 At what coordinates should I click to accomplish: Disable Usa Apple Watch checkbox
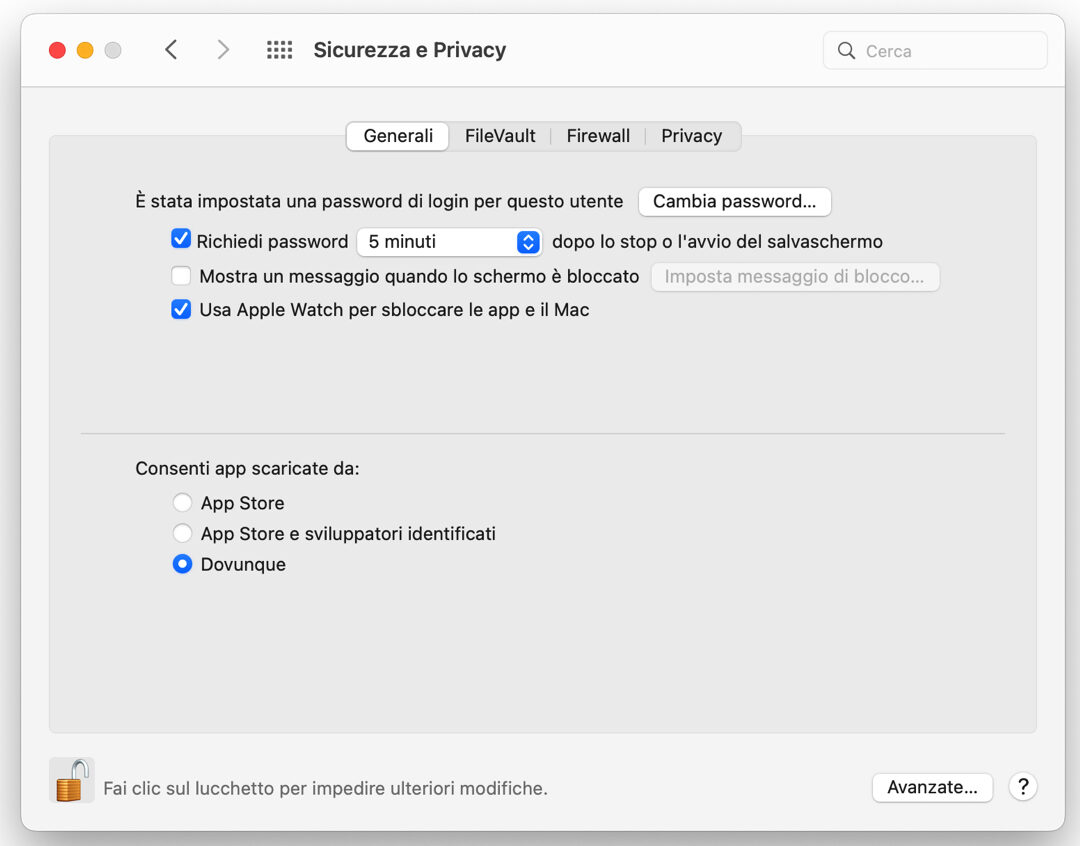[181, 310]
